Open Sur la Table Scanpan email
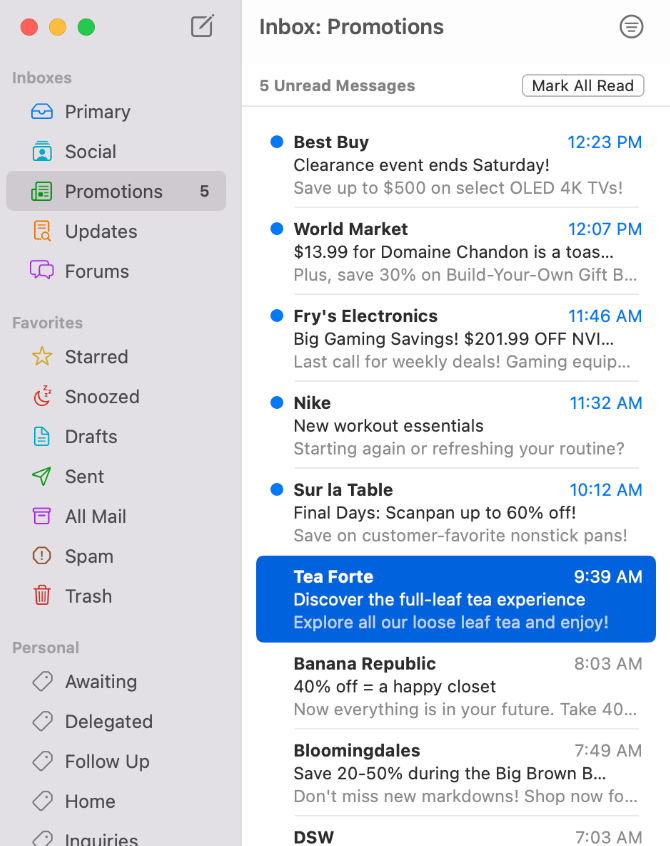This screenshot has height=846, width=670. click(x=456, y=511)
